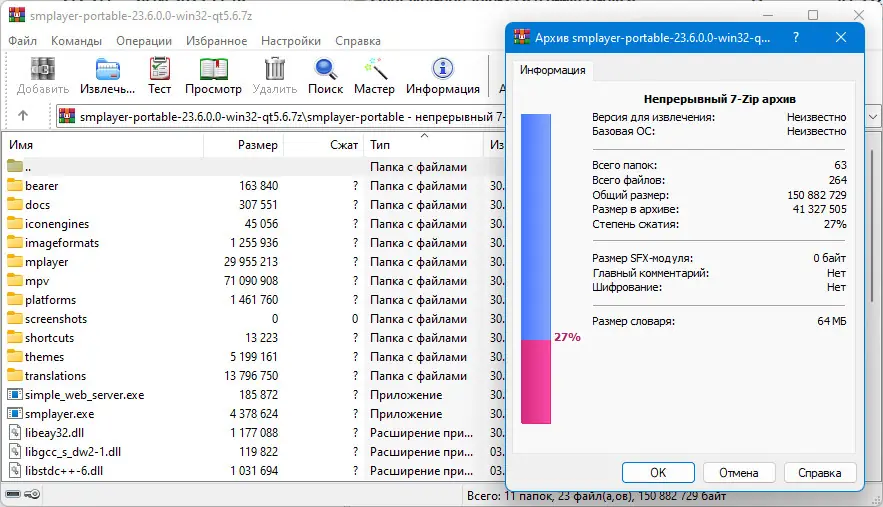
Task: Open the Операции menu
Action: coord(144,41)
